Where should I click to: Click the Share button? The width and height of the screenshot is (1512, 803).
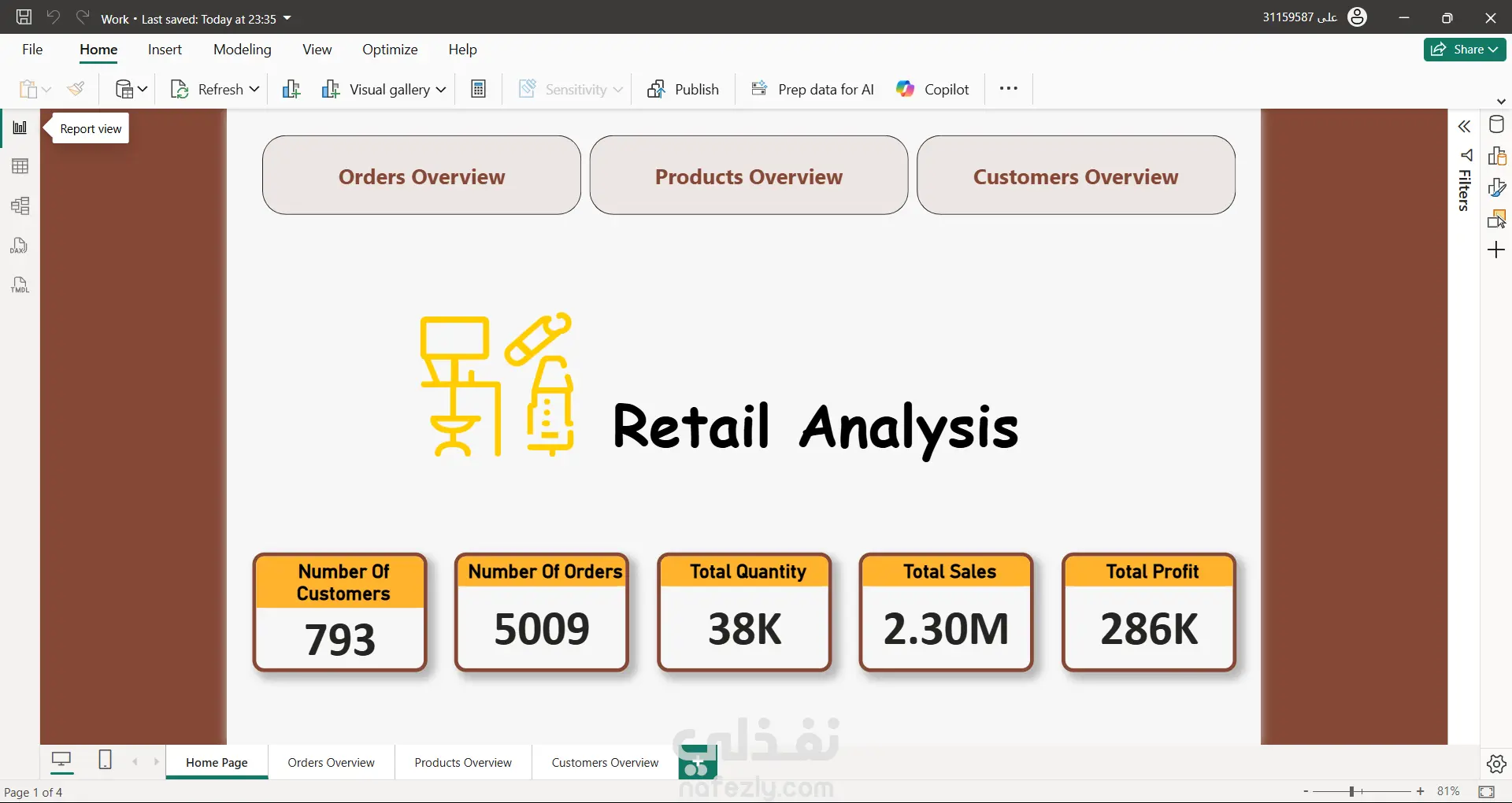[1464, 49]
